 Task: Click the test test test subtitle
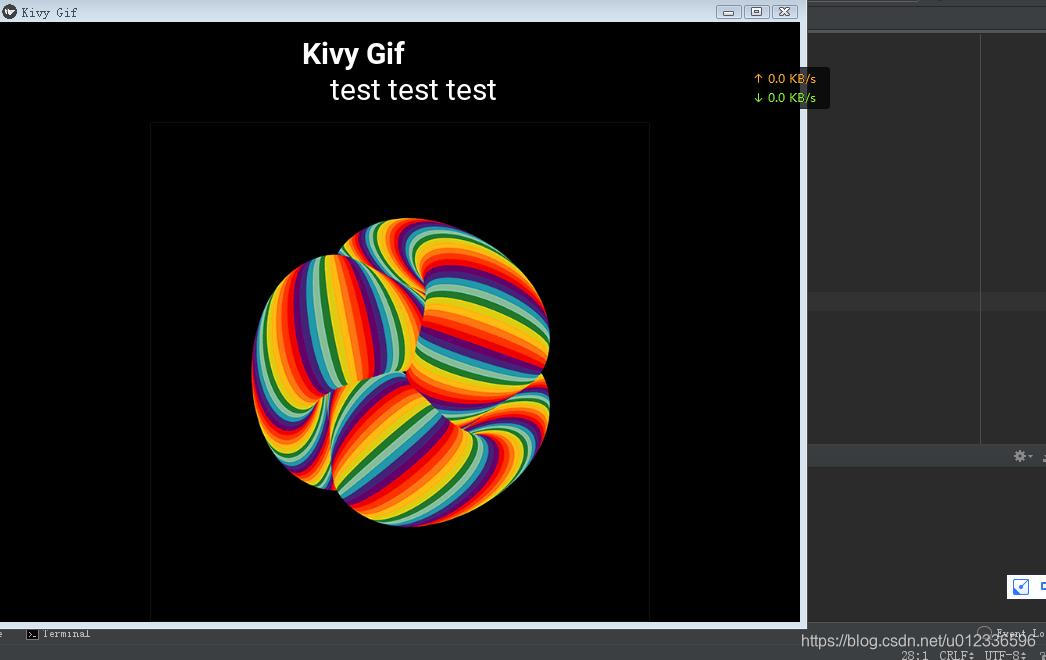[412, 90]
